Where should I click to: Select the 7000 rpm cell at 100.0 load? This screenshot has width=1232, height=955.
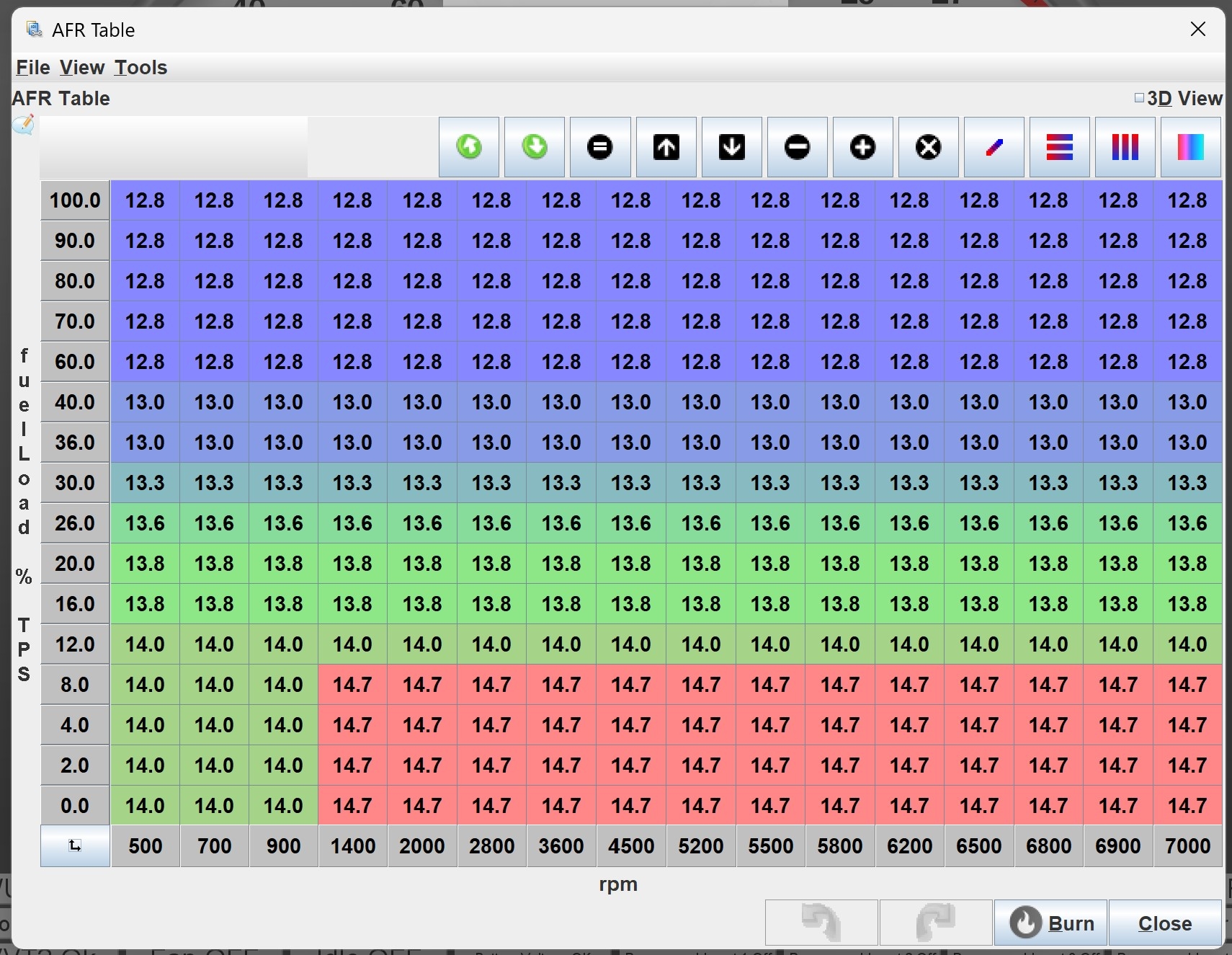tap(1187, 200)
